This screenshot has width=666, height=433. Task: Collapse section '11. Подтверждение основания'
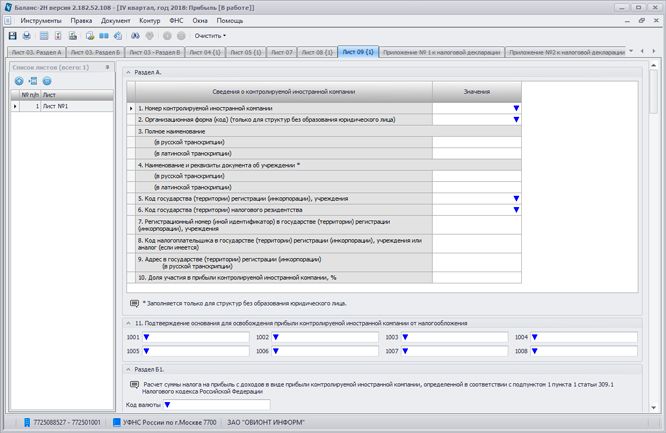(128, 323)
